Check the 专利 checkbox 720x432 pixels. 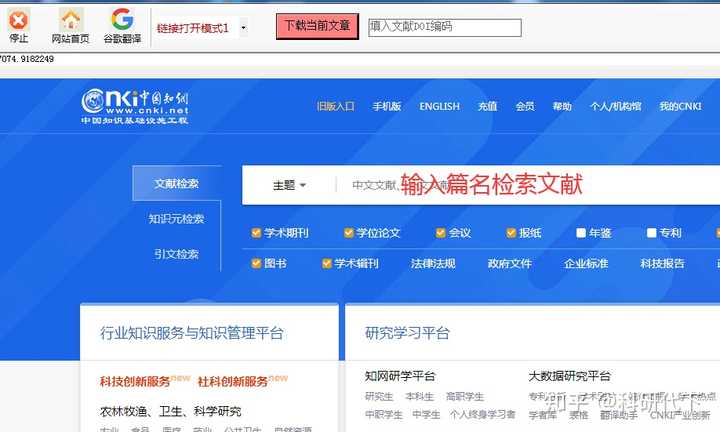coord(651,233)
